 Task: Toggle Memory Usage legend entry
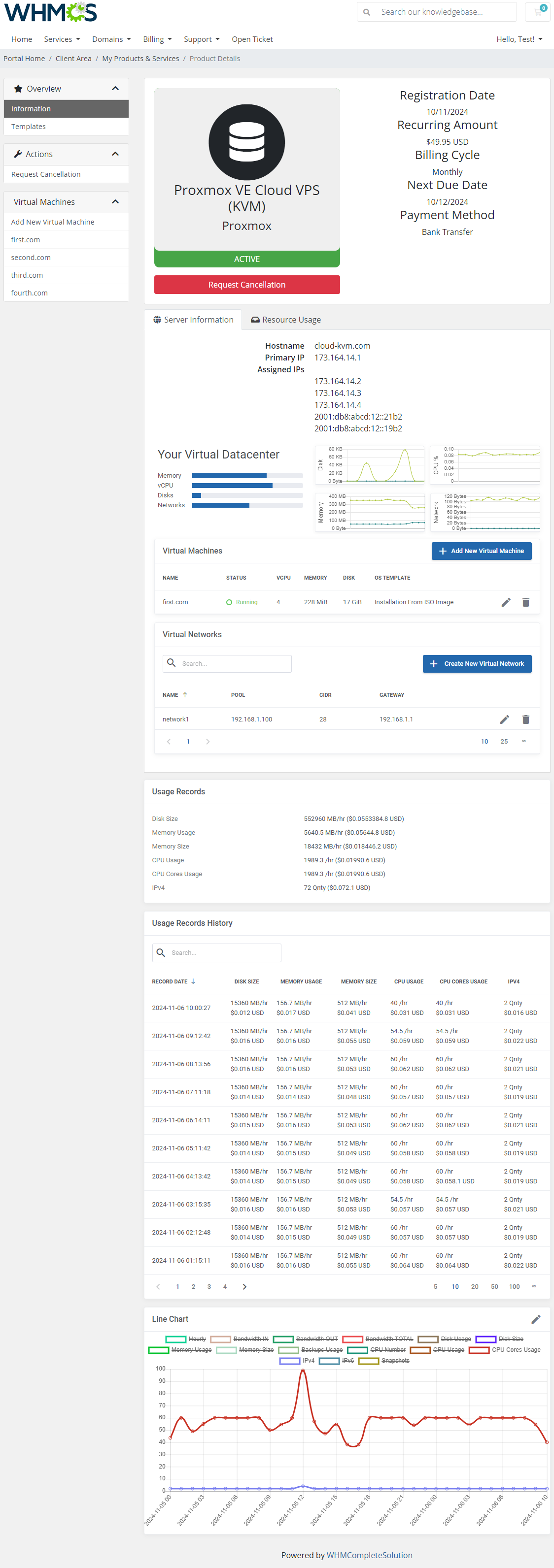pyautogui.click(x=180, y=1349)
